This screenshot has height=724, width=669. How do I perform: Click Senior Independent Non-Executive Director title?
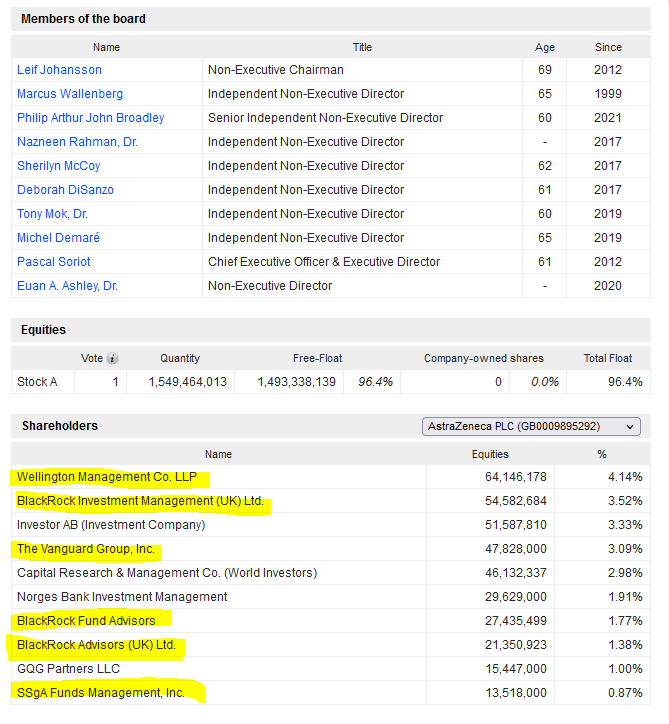click(x=325, y=118)
